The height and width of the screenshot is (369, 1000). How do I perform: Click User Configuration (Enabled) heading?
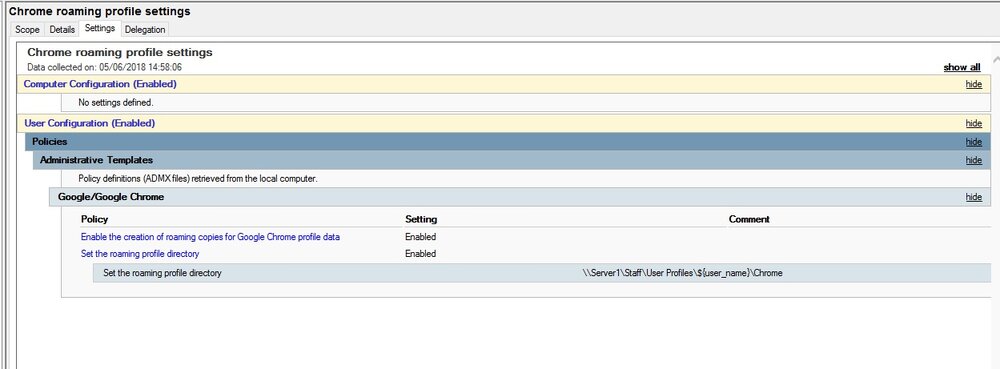point(89,124)
